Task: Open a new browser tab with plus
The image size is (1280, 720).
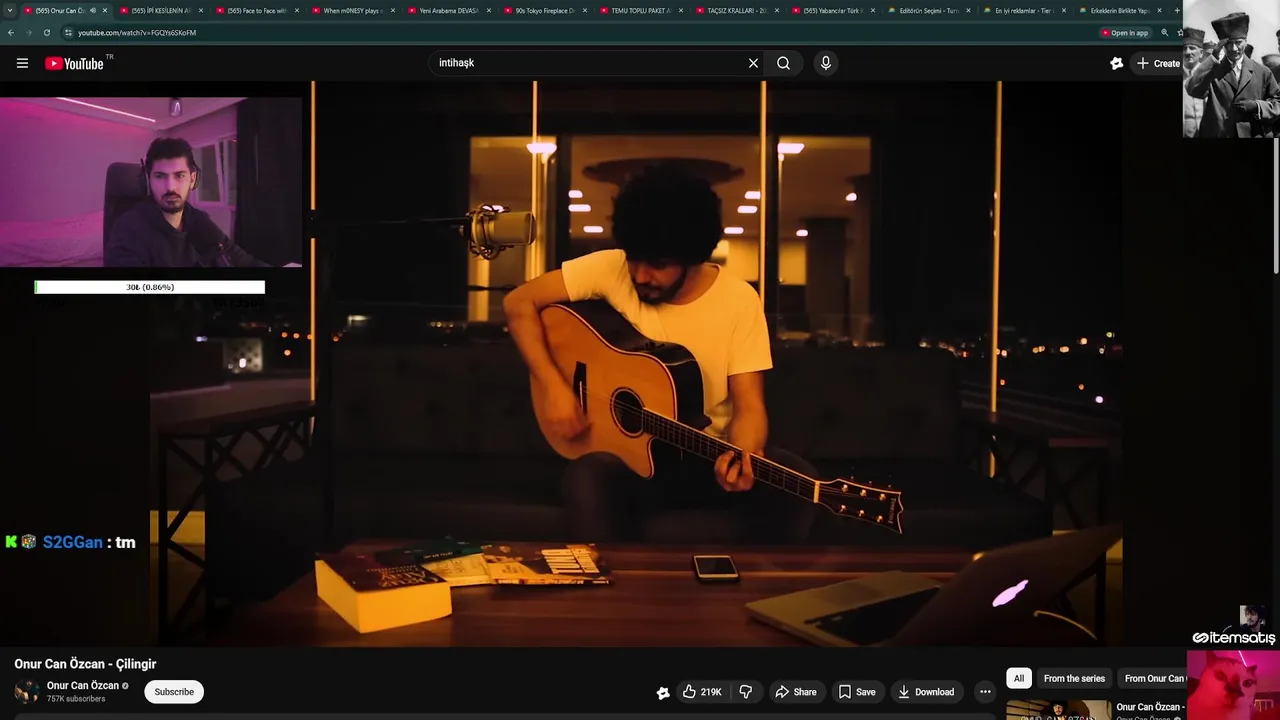Action: [1176, 10]
